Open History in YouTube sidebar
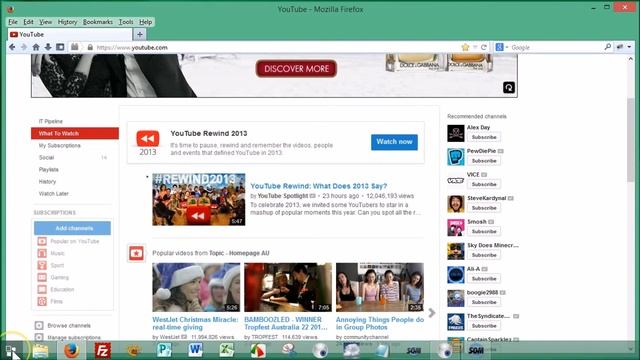 tap(47, 182)
